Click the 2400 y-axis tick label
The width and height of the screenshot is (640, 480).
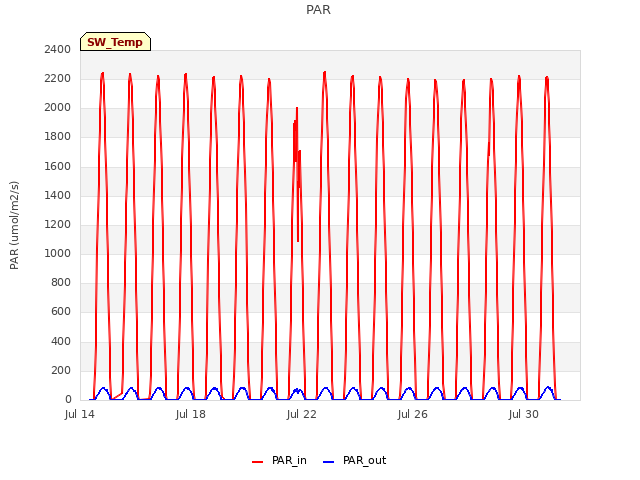click(x=58, y=49)
